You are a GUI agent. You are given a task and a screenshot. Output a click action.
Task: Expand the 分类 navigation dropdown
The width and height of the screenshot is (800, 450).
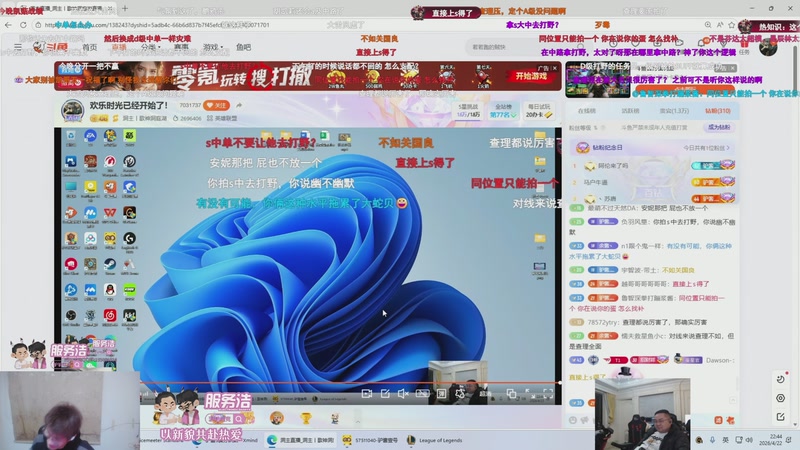(x=150, y=47)
